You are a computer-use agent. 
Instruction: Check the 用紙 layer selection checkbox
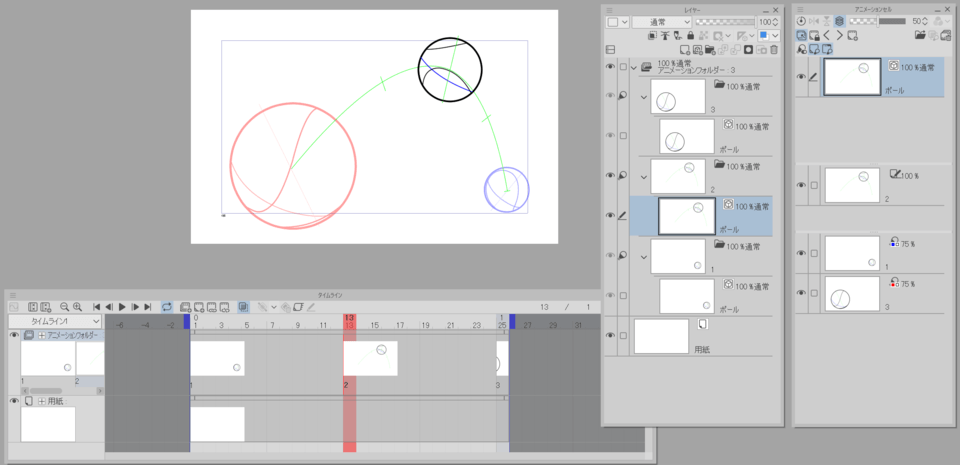pyautogui.click(x=623, y=336)
